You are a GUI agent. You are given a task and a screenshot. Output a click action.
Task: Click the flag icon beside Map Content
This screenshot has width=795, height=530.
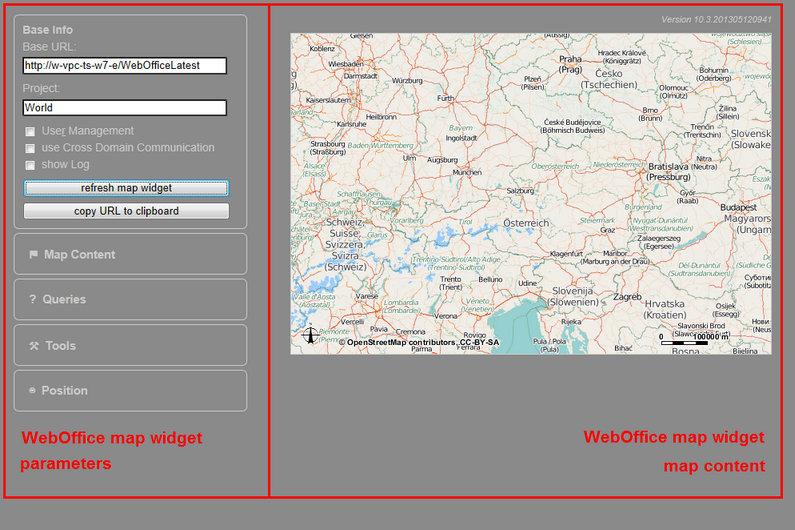(x=33, y=254)
